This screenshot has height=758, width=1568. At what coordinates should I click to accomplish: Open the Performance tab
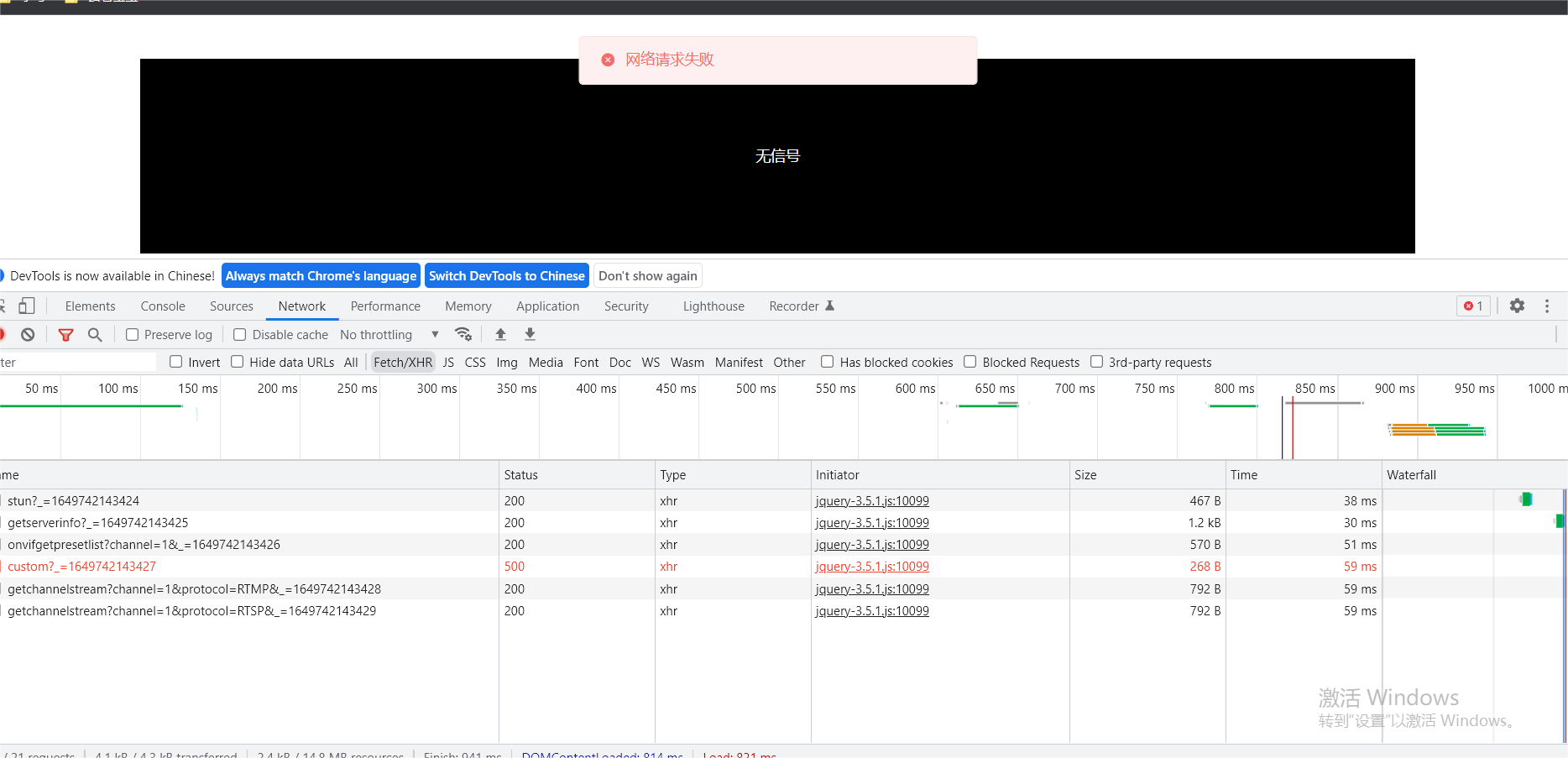[x=385, y=306]
